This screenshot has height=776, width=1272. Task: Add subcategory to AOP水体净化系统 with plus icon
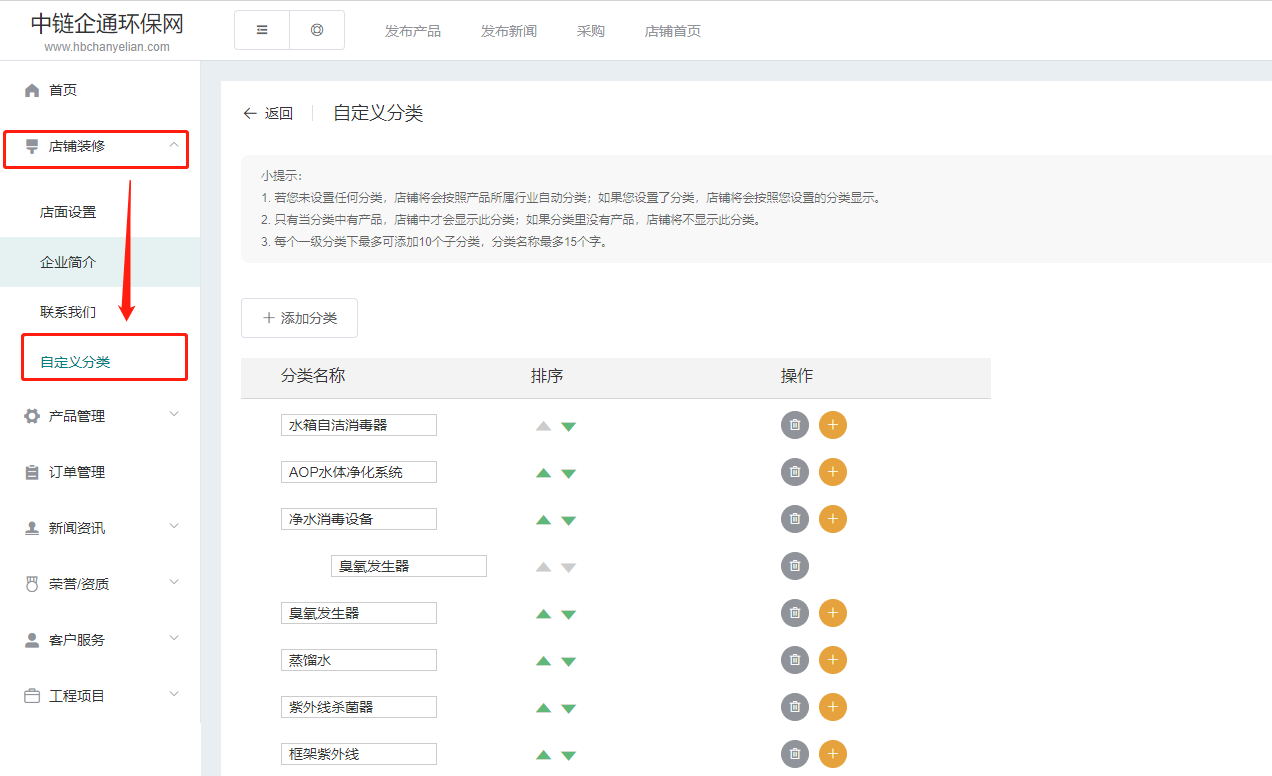[832, 472]
